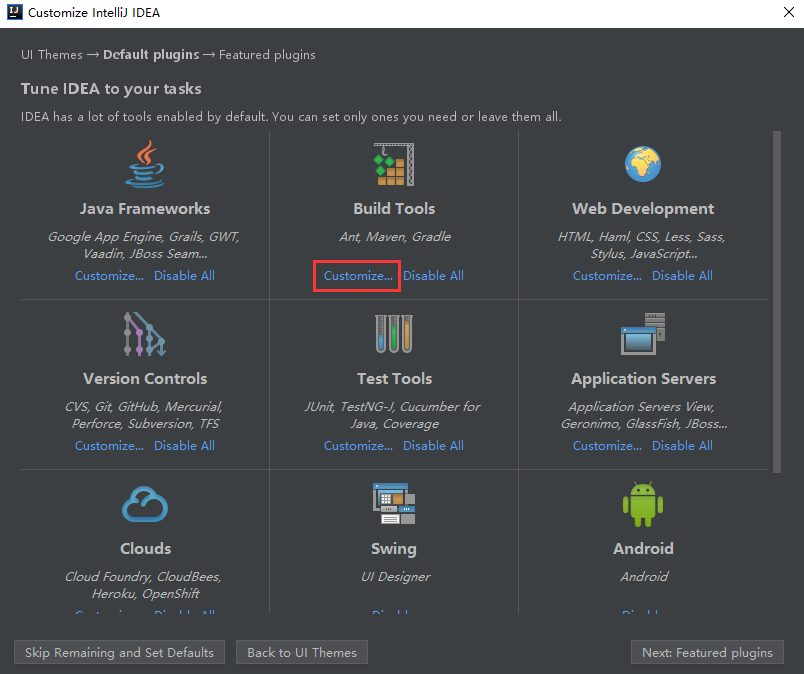804x674 pixels.
Task: Go back to UI Themes step
Action: click(302, 652)
